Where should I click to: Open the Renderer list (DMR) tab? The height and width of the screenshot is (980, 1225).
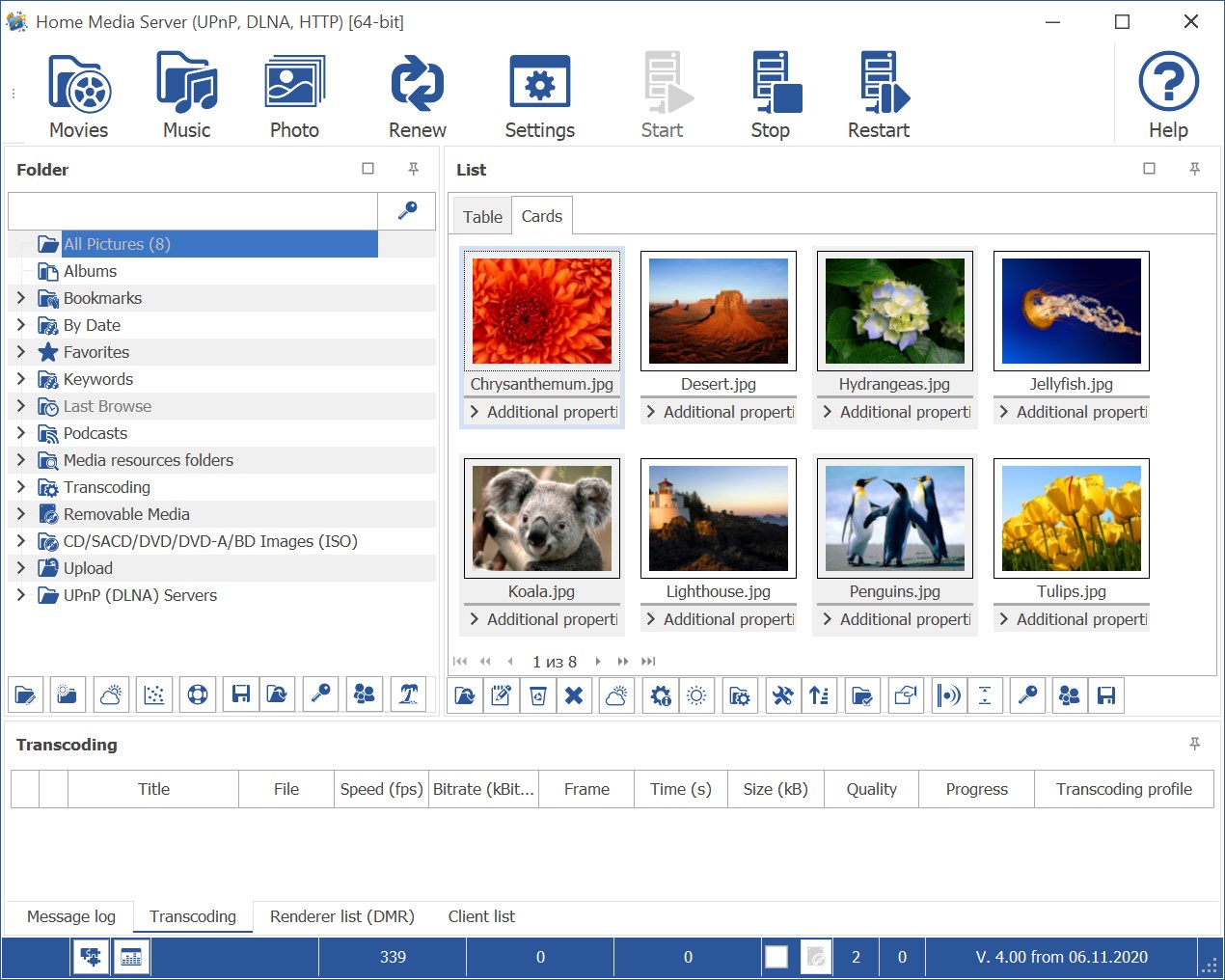pos(340,916)
